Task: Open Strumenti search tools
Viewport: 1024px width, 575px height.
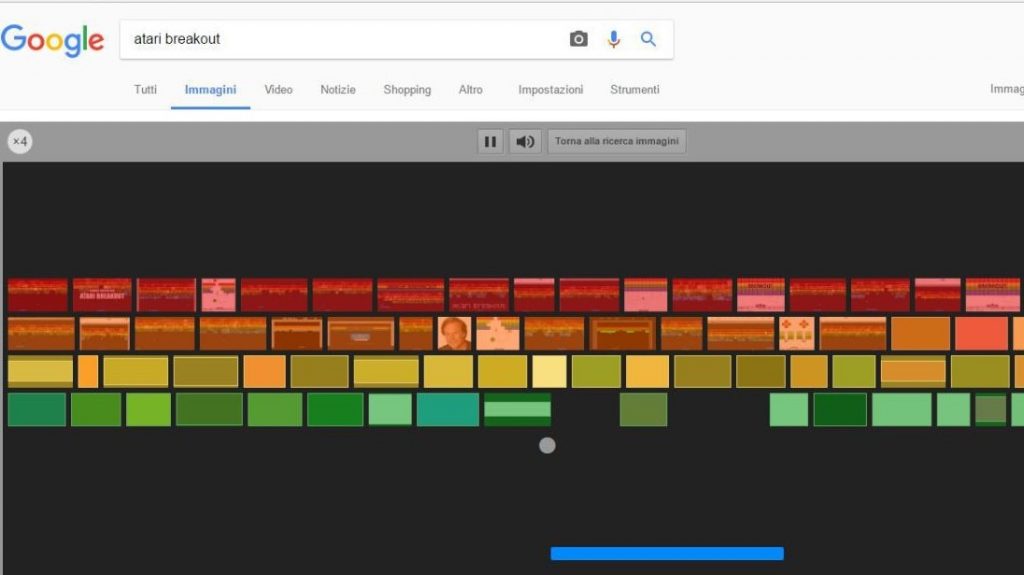Action: [x=635, y=90]
